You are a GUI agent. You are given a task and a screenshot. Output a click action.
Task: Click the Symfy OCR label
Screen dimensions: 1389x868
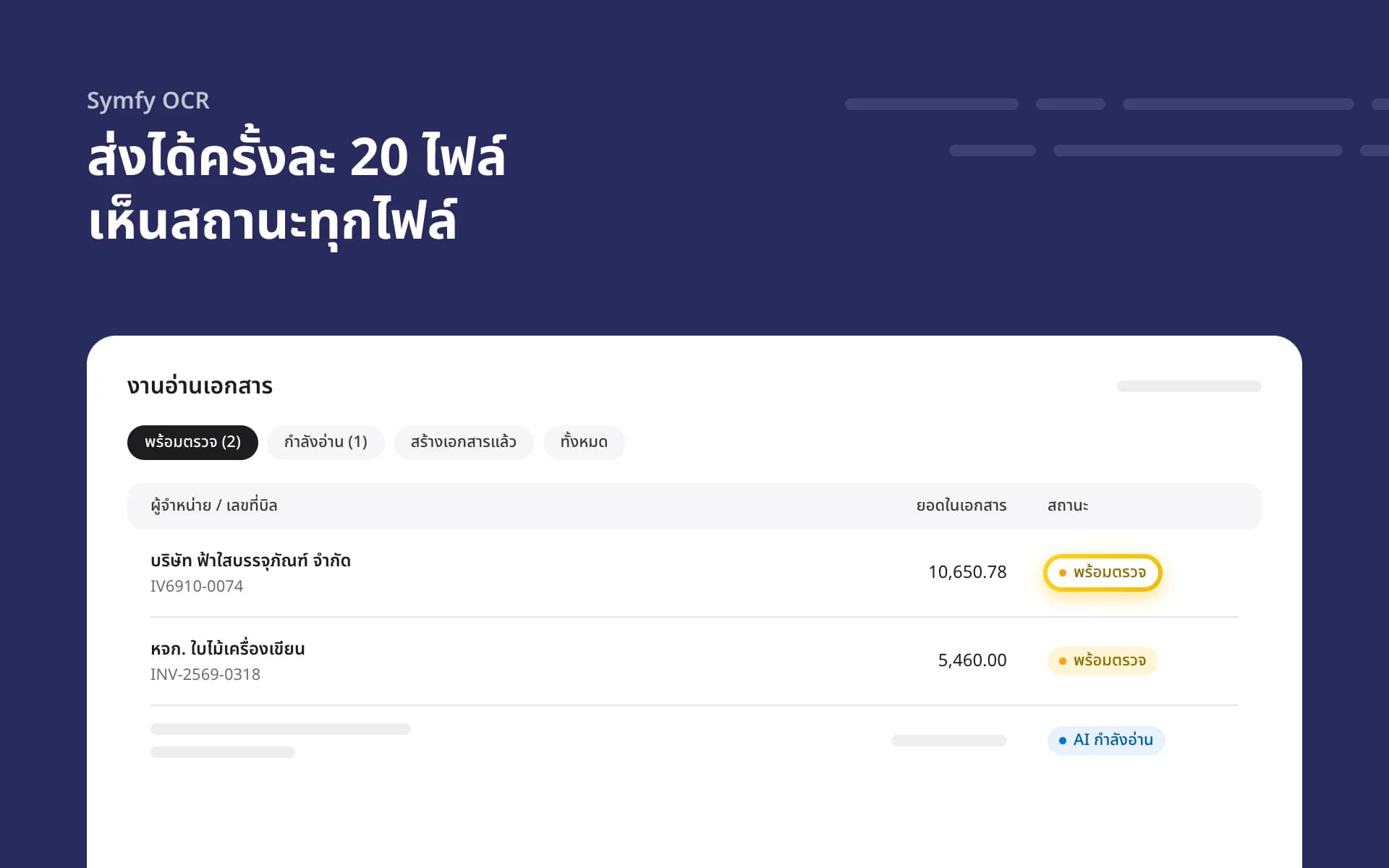pos(148,101)
